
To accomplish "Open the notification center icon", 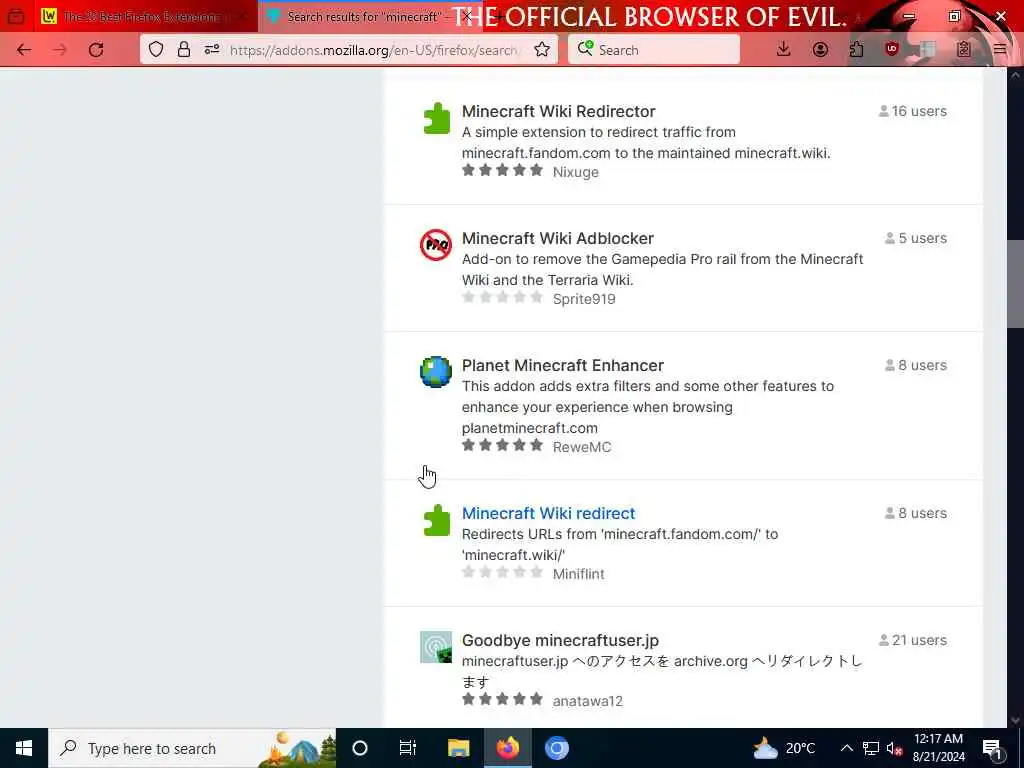I will click(991, 748).
